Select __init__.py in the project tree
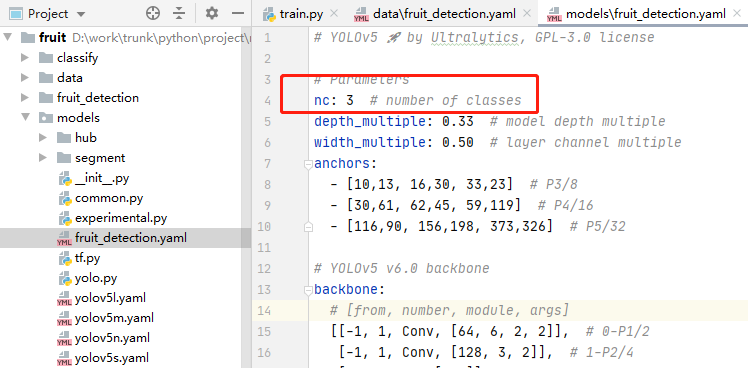Viewport: 748px width, 368px height. (102, 179)
